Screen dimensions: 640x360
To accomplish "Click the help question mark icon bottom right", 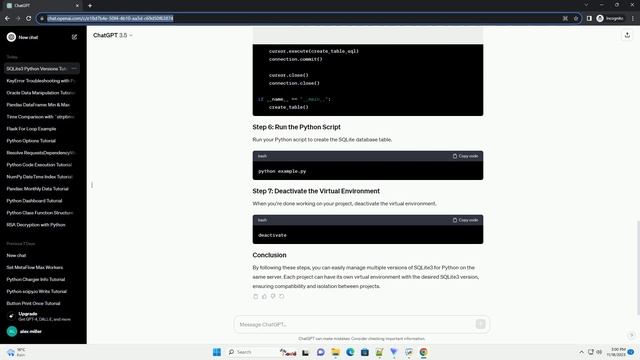I will pos(631,335).
